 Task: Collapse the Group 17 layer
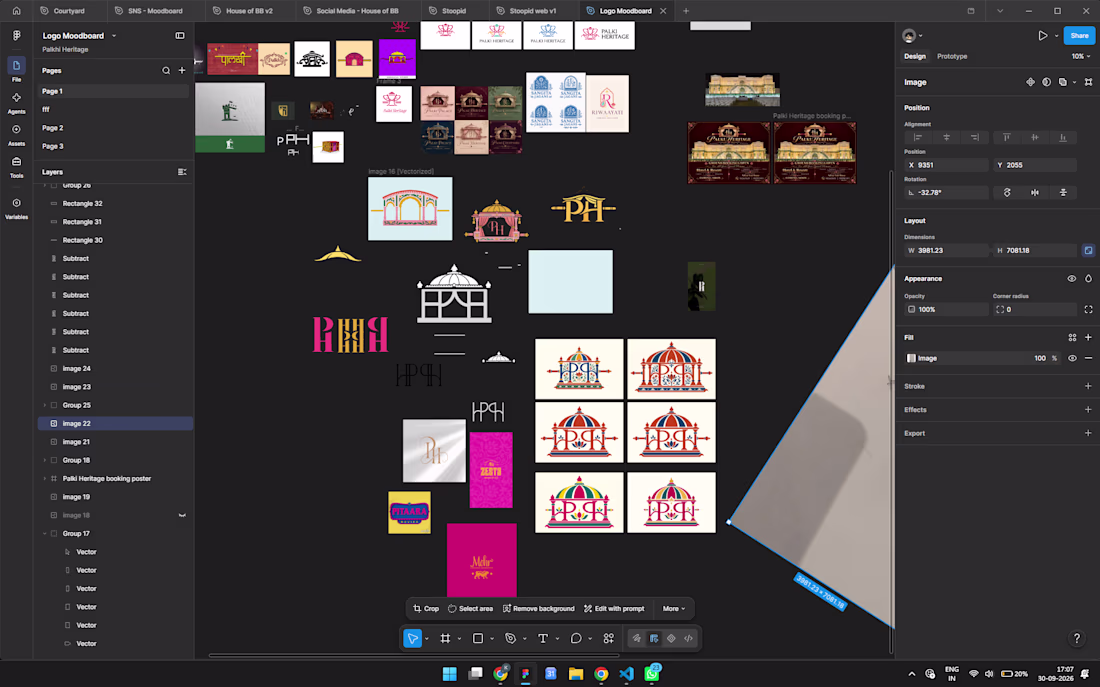(45, 534)
